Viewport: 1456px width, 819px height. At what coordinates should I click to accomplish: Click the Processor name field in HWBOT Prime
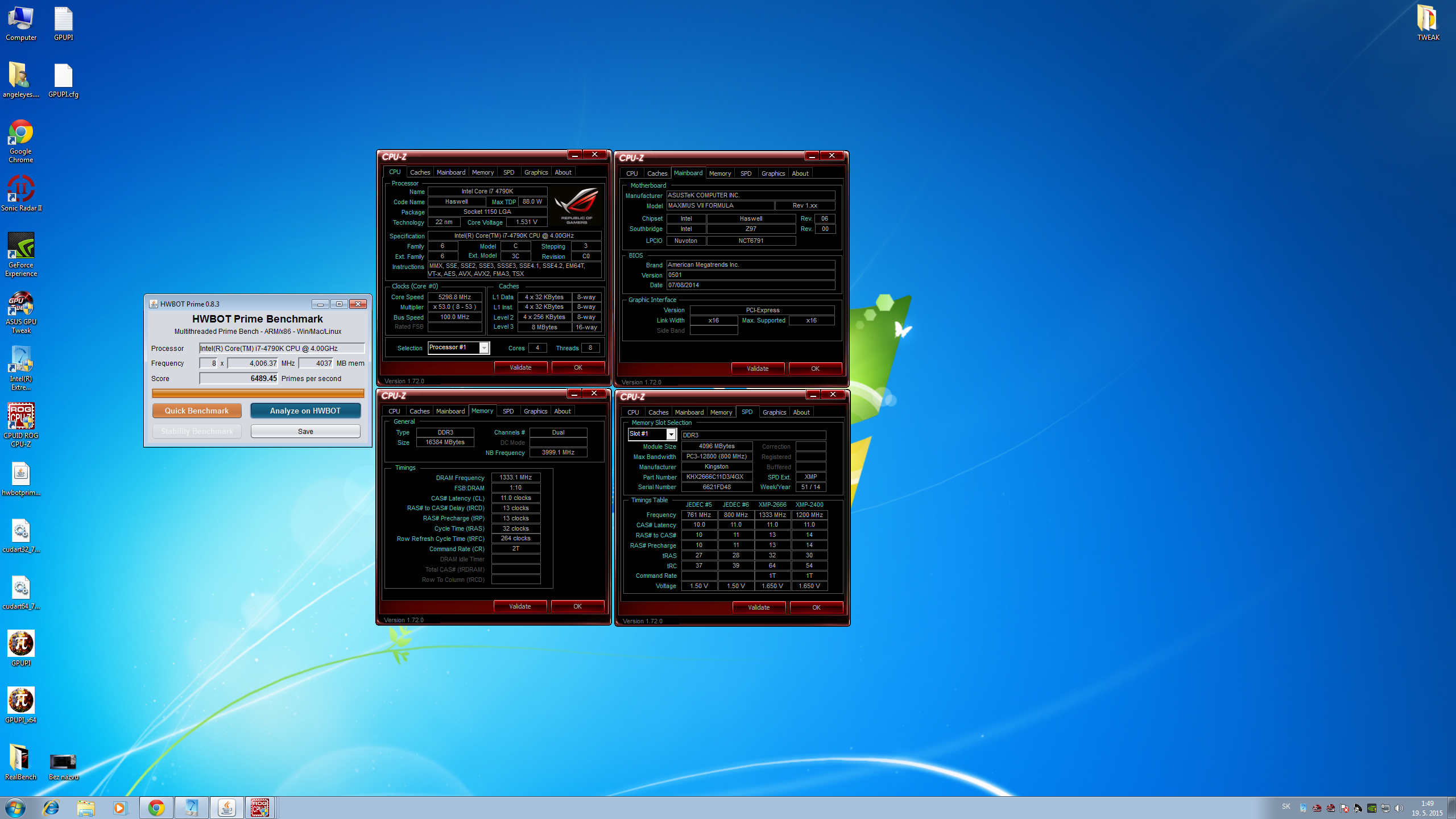click(x=282, y=348)
